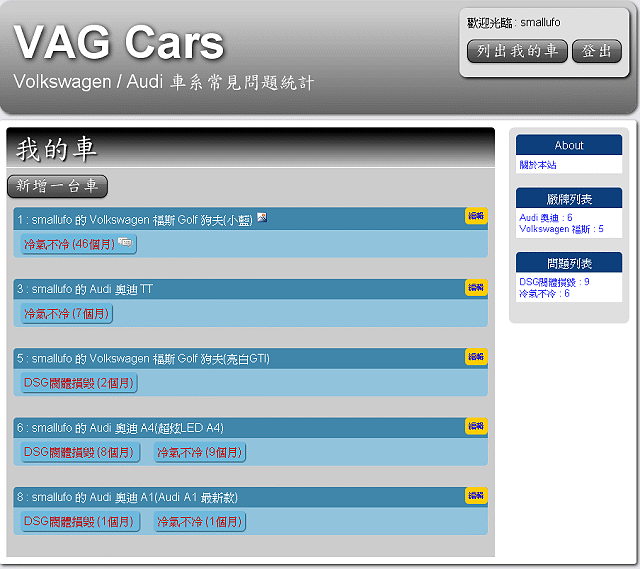This screenshot has height=569, width=640.
Task: Click car title 8 : Audi 奧迪 A1(Audi A1 最新款)
Action: click(x=127, y=498)
